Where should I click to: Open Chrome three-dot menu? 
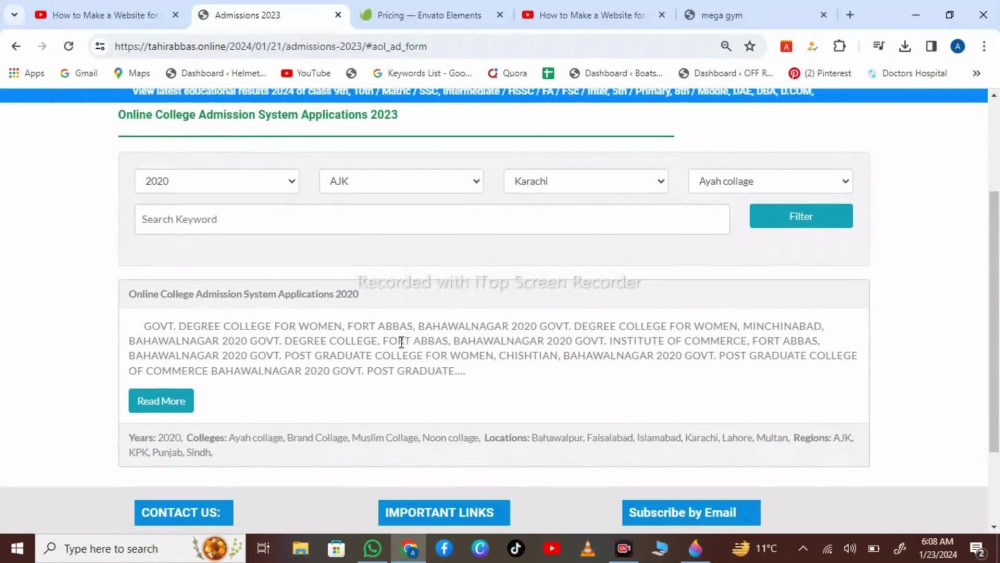click(x=984, y=46)
